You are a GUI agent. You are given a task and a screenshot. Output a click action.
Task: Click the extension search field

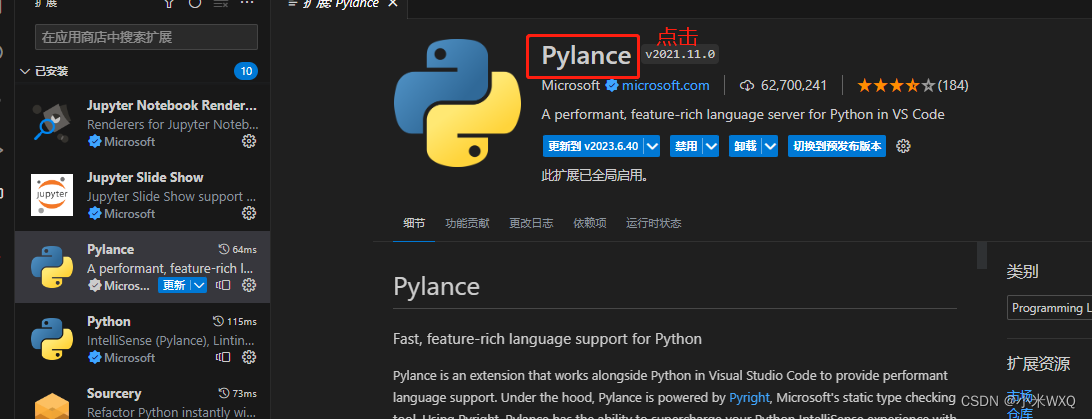(146, 37)
